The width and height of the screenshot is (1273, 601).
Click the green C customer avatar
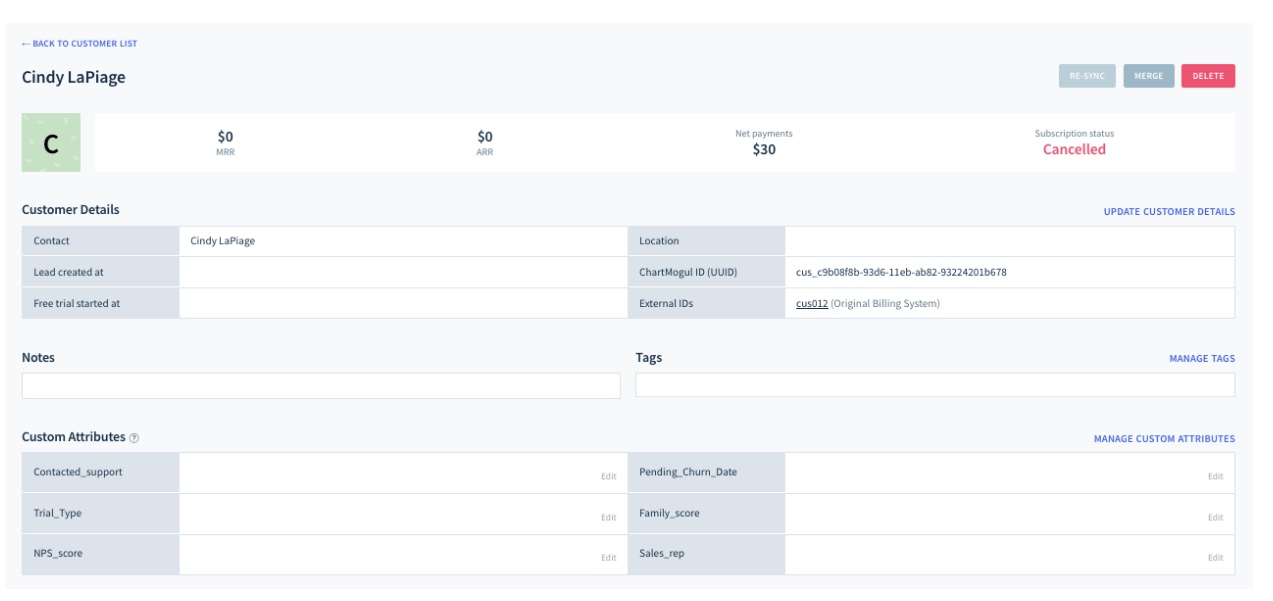pyautogui.click(x=49, y=143)
